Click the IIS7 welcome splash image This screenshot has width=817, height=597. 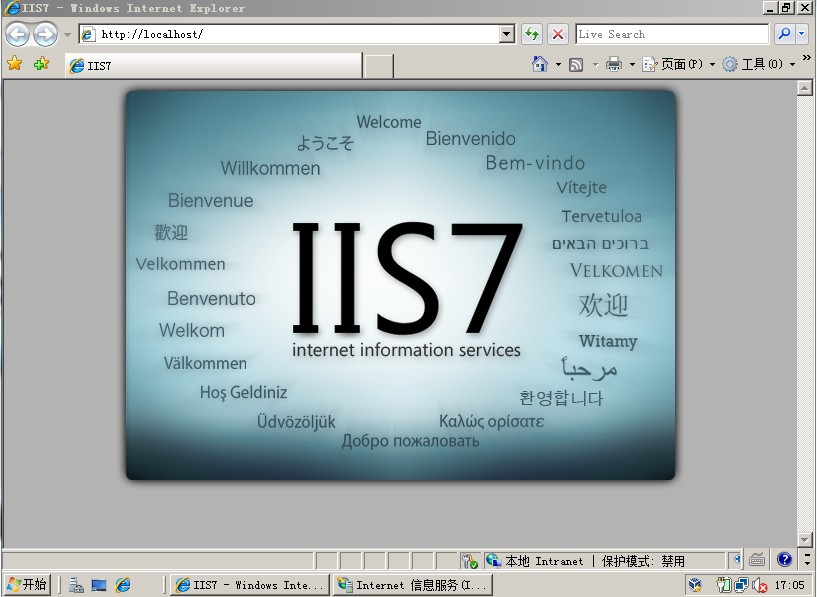click(400, 285)
